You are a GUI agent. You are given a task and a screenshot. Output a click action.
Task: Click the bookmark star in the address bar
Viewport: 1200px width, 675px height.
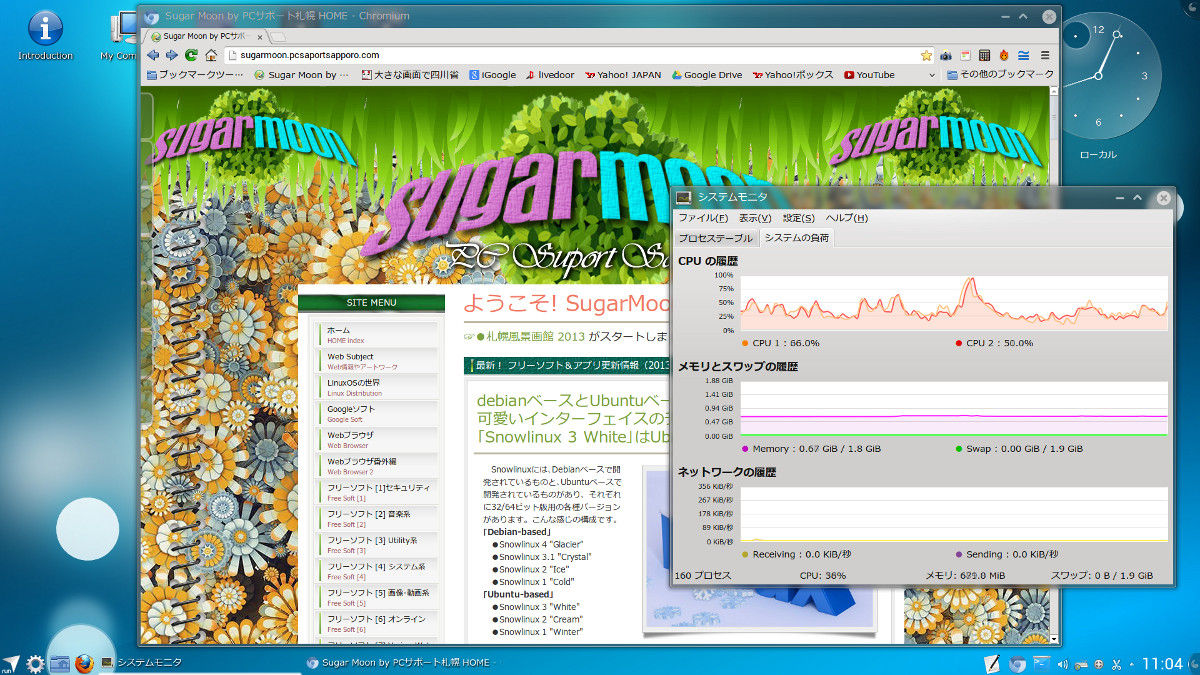[928, 57]
